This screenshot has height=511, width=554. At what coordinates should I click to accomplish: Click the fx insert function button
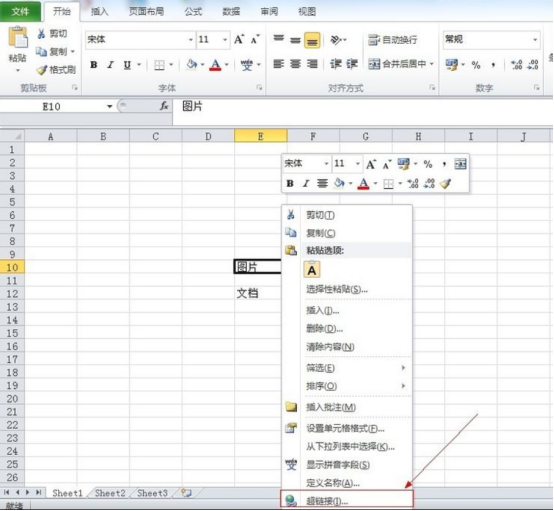(164, 106)
